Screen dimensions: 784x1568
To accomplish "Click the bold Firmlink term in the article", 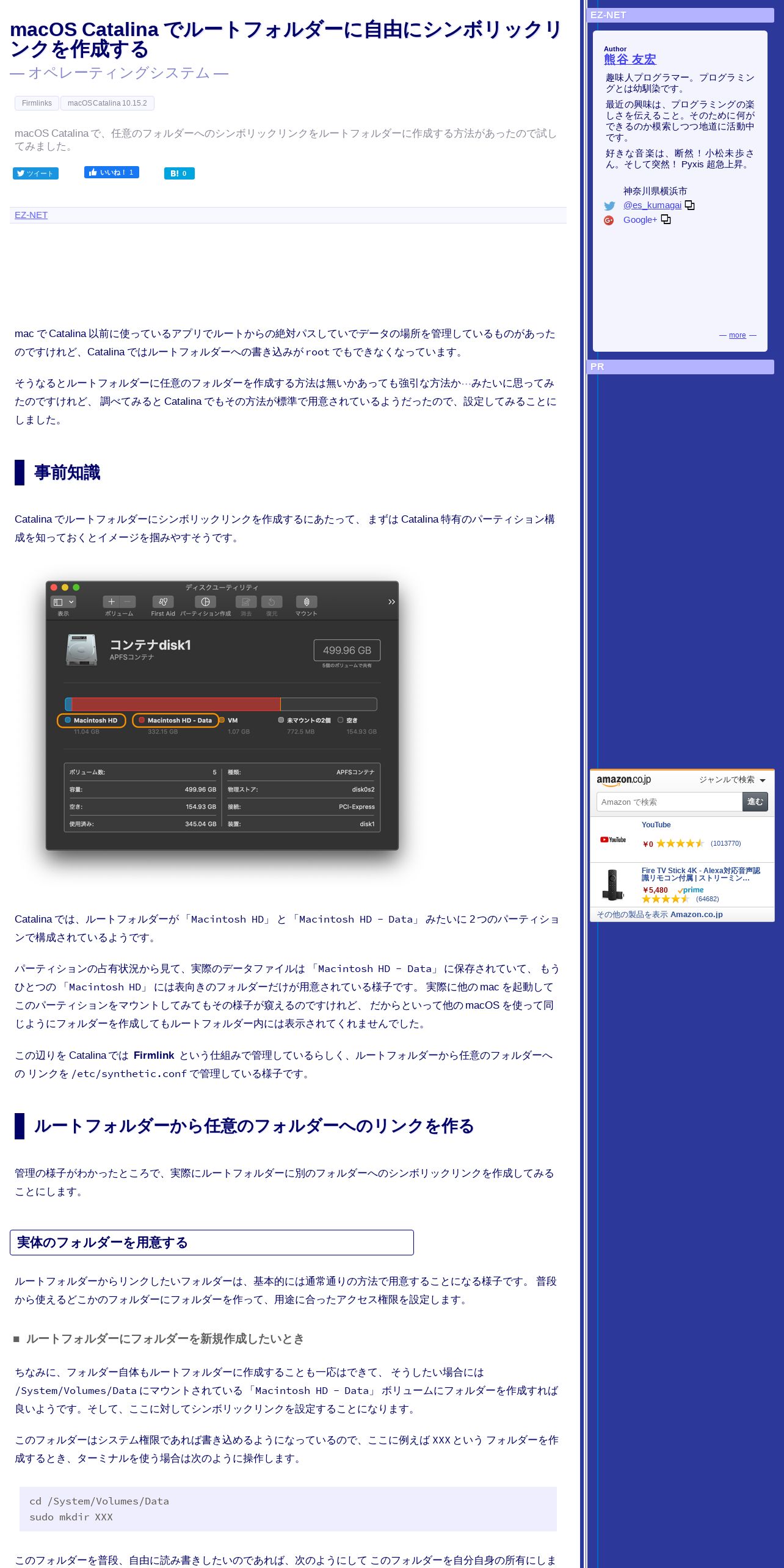I will click(x=154, y=1055).
